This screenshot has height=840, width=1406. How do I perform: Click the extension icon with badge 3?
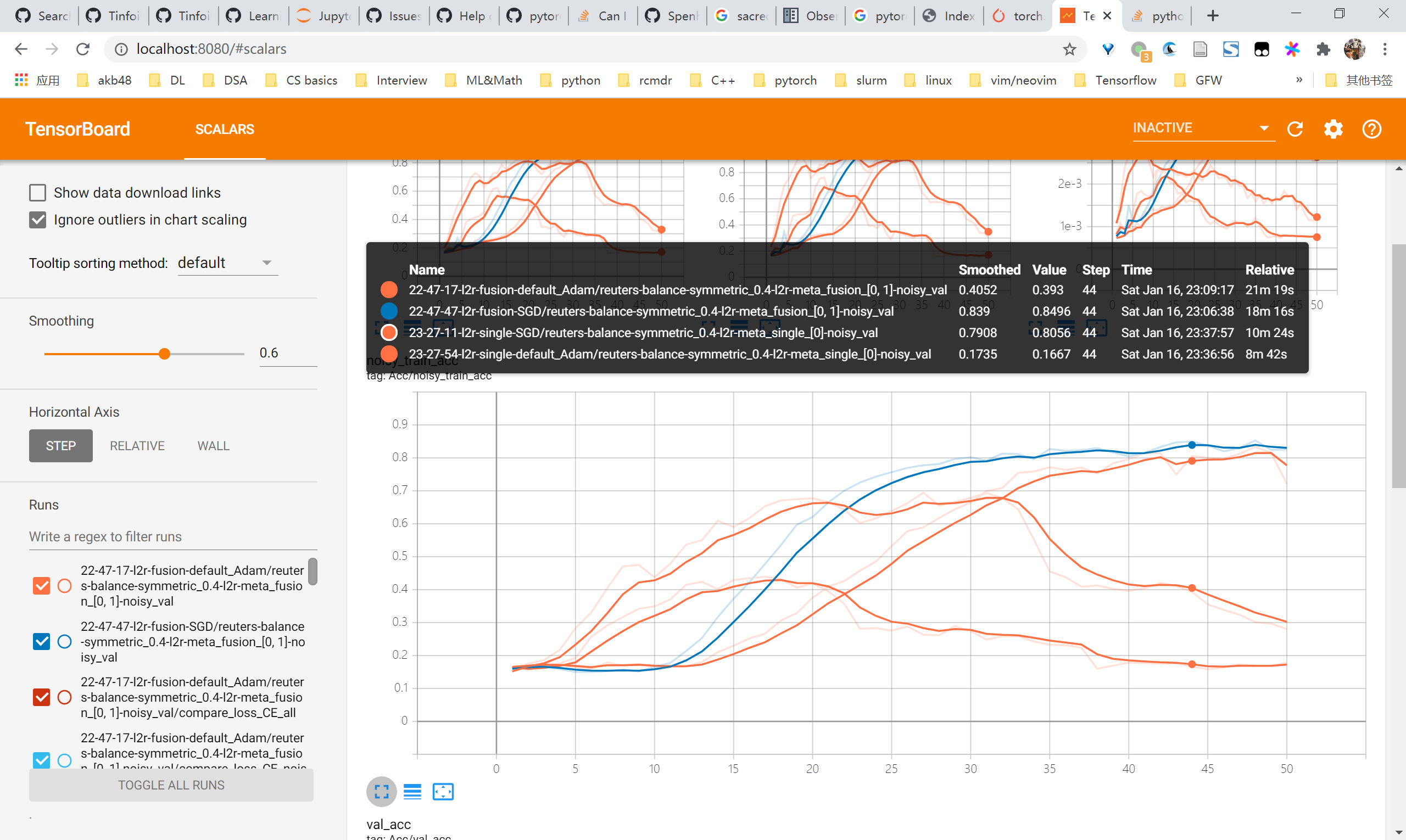pyautogui.click(x=1139, y=50)
